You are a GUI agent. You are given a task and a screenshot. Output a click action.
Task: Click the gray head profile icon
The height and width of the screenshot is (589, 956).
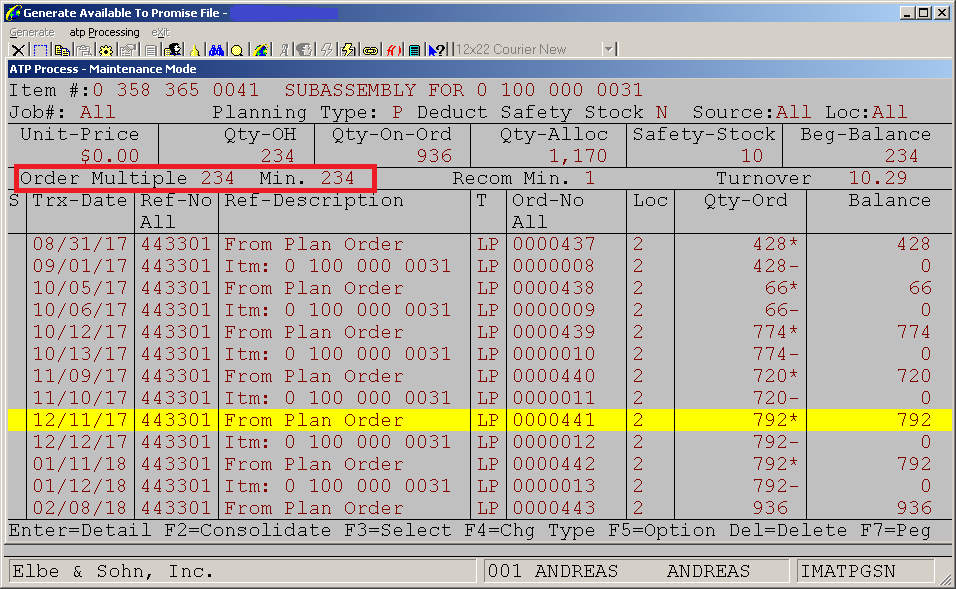coord(304,51)
